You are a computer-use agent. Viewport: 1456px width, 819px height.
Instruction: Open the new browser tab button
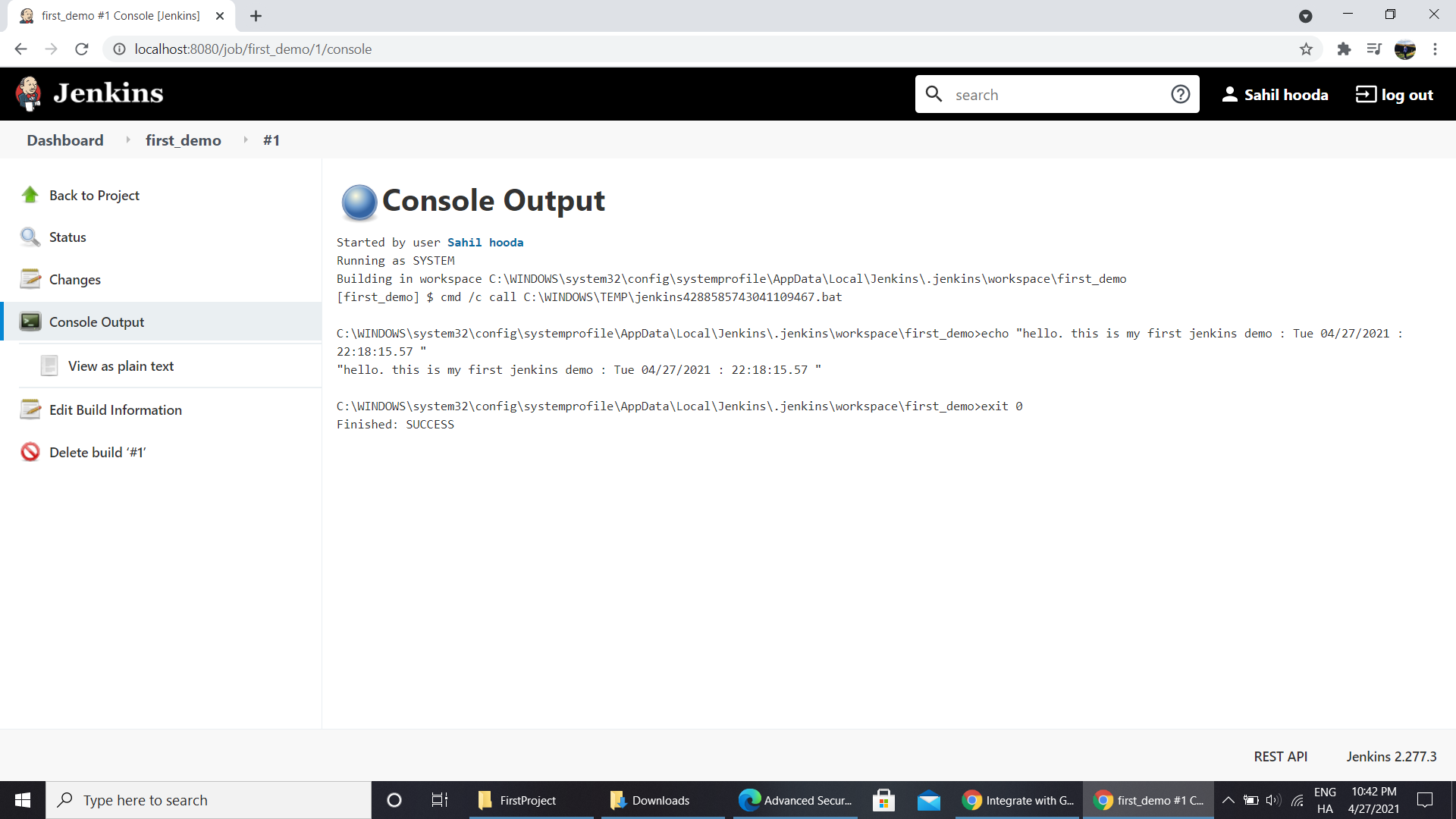pos(256,16)
